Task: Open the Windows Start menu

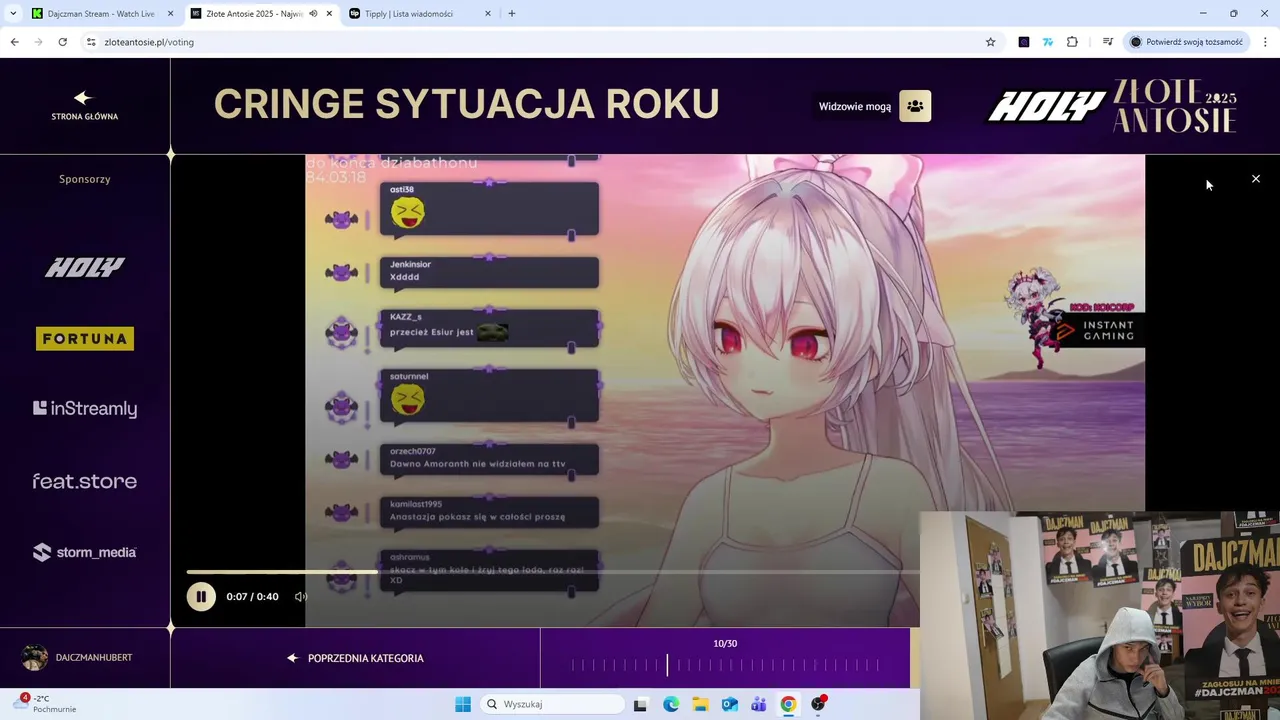Action: click(x=463, y=704)
